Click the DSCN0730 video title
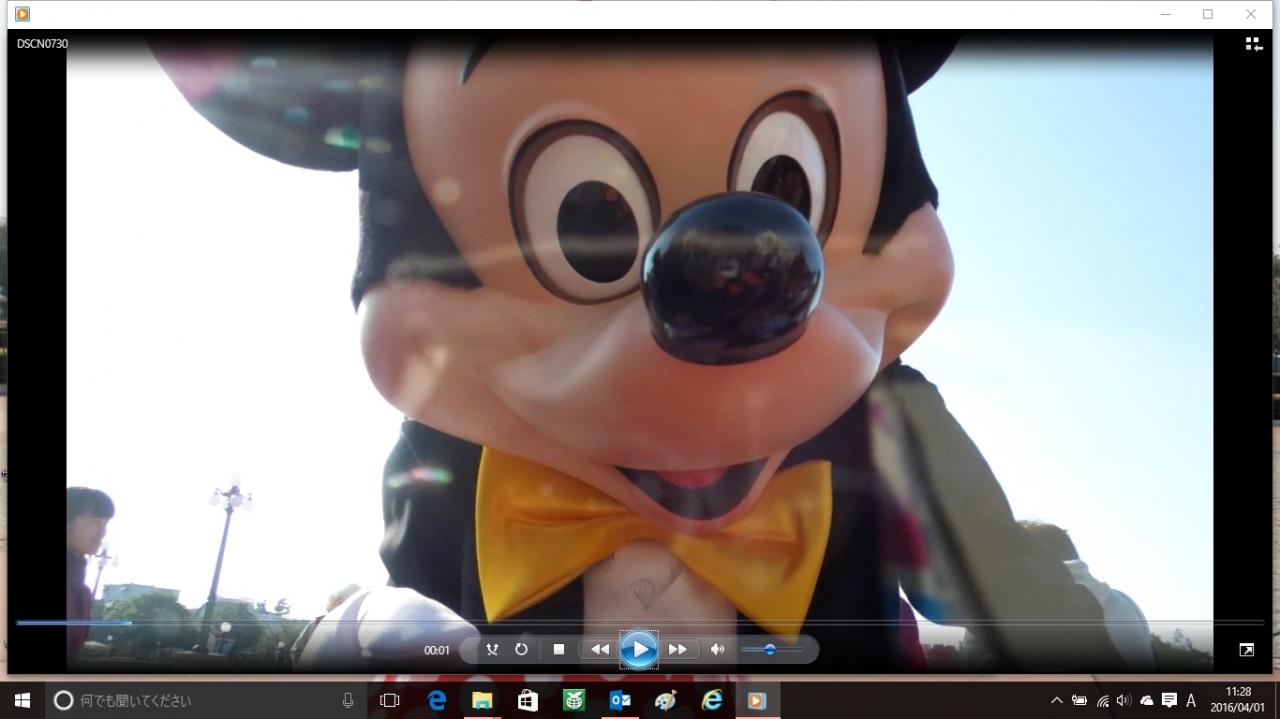1280x719 pixels. pyautogui.click(x=42, y=44)
